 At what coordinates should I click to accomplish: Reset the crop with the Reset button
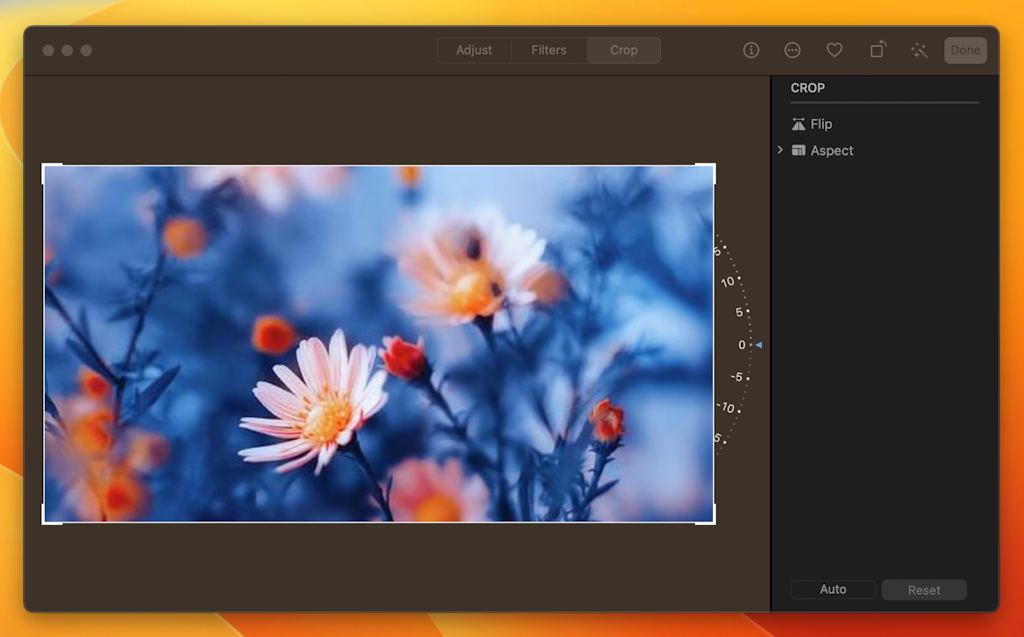(923, 589)
